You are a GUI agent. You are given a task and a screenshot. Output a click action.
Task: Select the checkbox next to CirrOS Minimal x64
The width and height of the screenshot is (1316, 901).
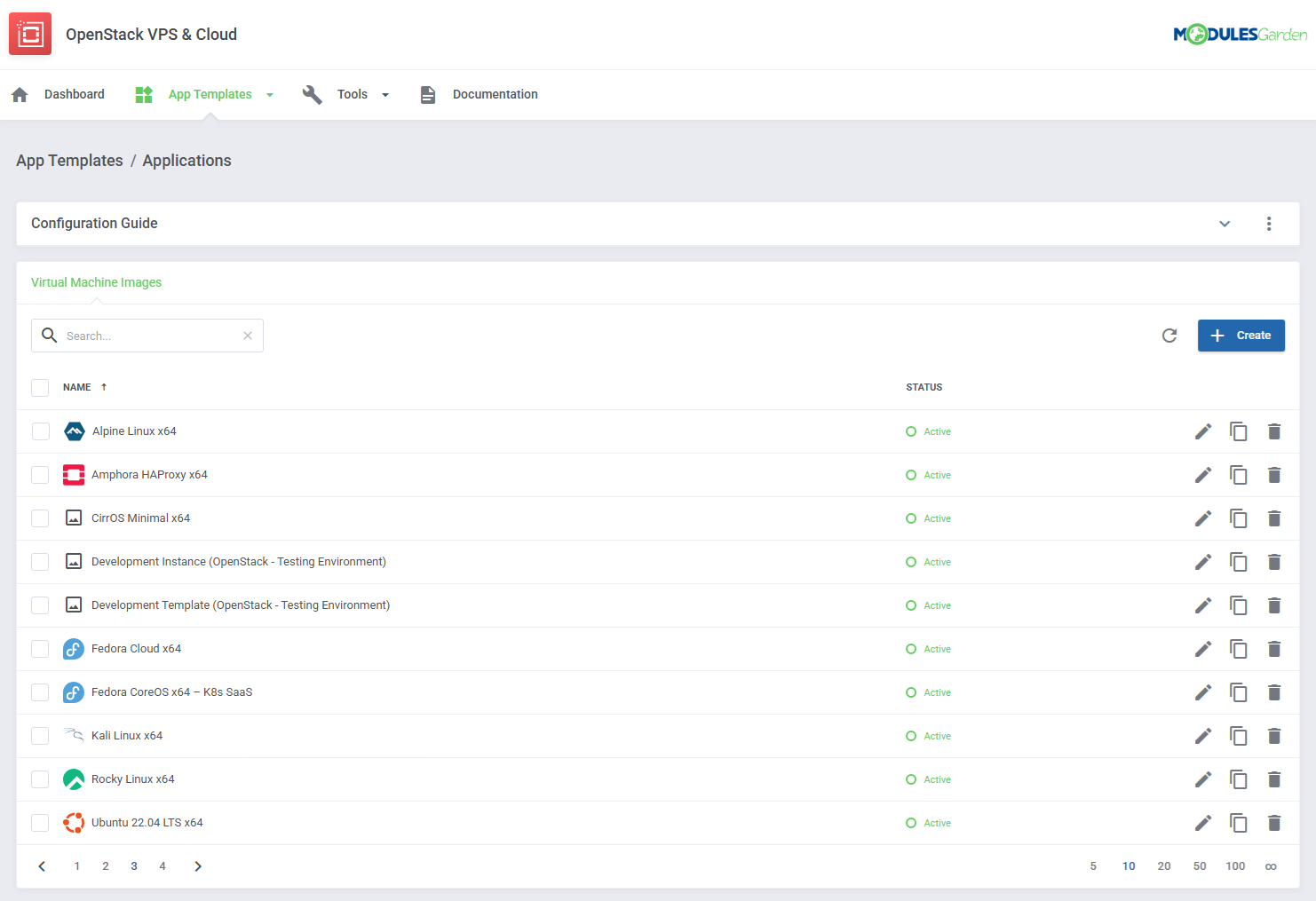[40, 518]
